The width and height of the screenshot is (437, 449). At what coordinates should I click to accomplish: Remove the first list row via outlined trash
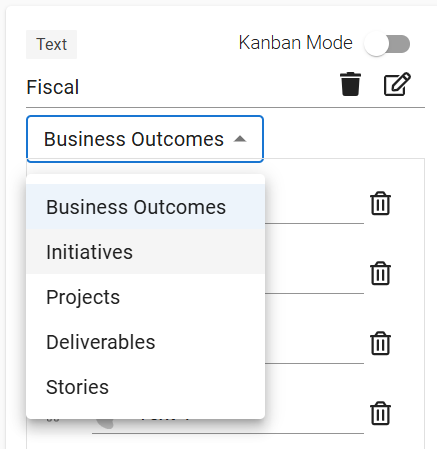380,203
